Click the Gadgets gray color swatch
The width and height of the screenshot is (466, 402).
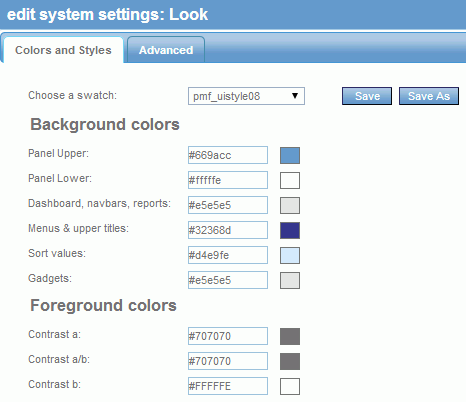tap(290, 280)
